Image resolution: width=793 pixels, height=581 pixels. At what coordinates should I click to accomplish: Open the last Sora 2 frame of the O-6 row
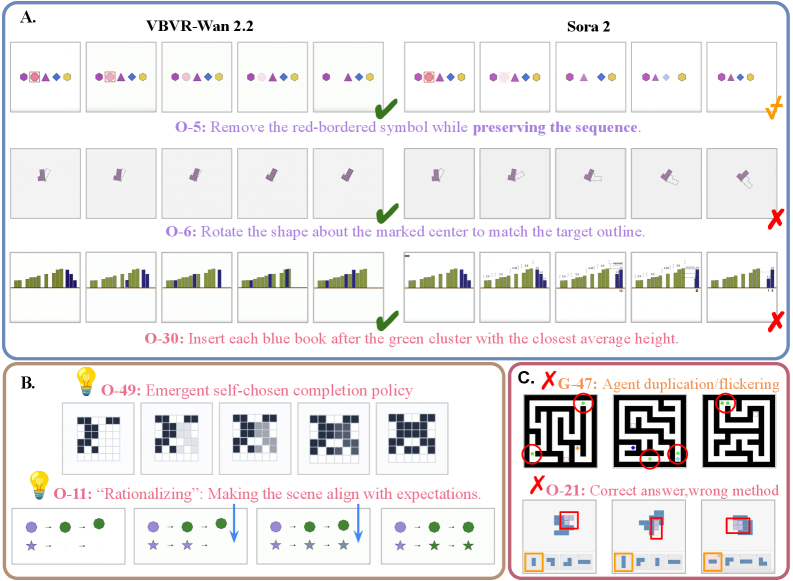[742, 184]
